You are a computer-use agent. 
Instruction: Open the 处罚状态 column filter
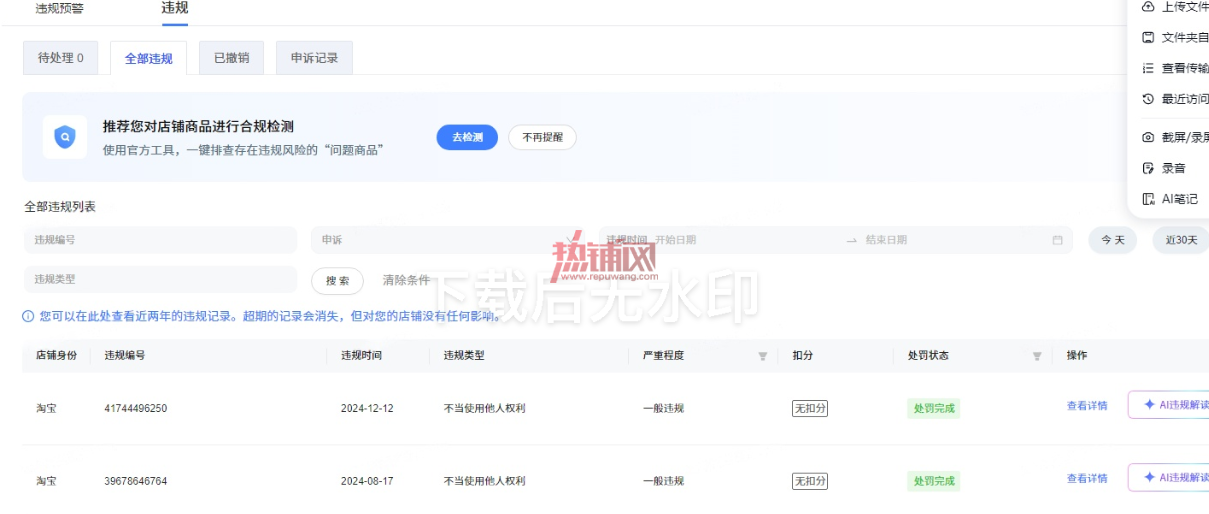tap(1037, 356)
